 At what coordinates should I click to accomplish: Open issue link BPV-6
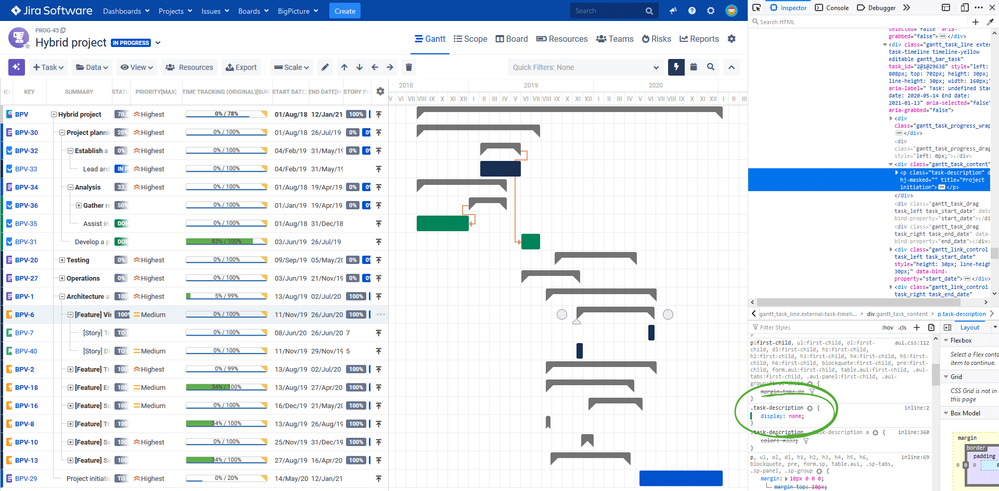point(24,315)
